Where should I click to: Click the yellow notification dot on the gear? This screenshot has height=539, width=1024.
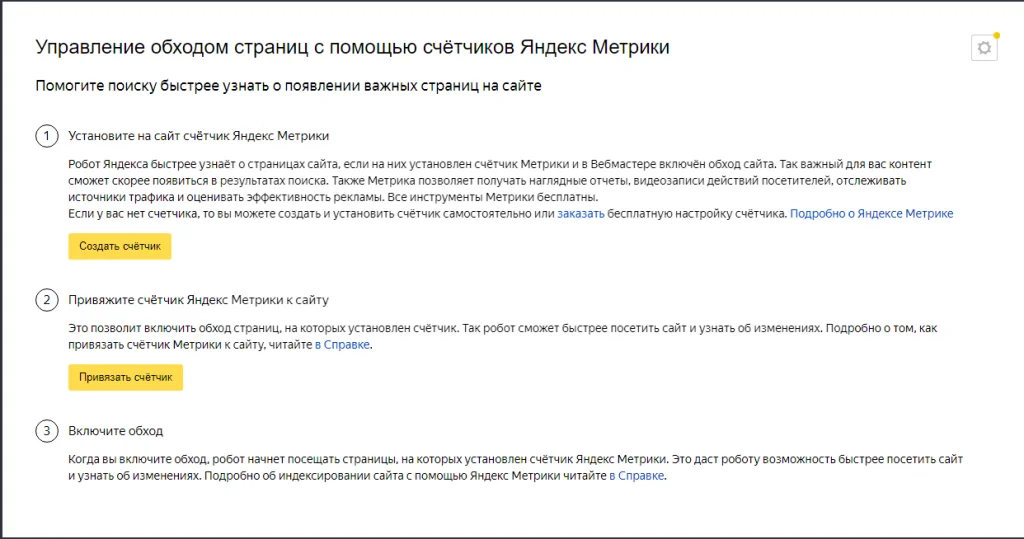coord(996,35)
